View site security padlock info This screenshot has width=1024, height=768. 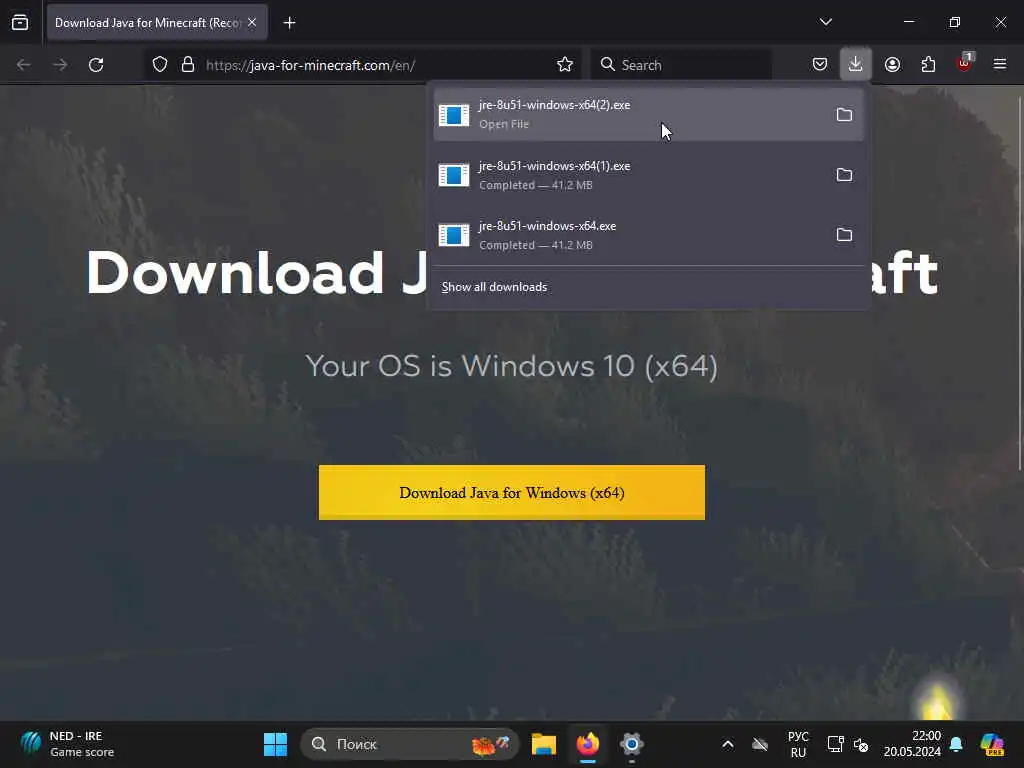[188, 65]
